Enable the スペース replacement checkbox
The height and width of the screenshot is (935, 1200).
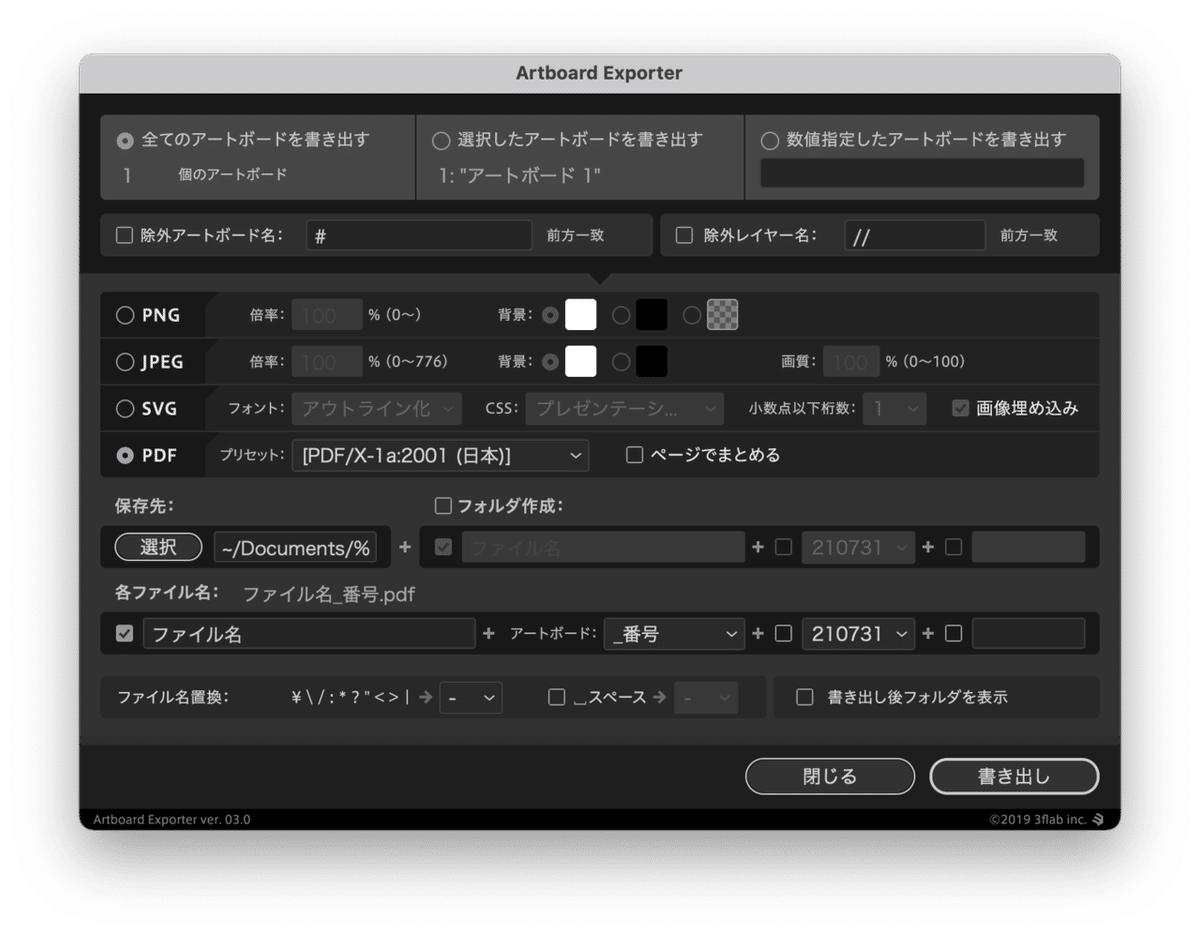557,697
